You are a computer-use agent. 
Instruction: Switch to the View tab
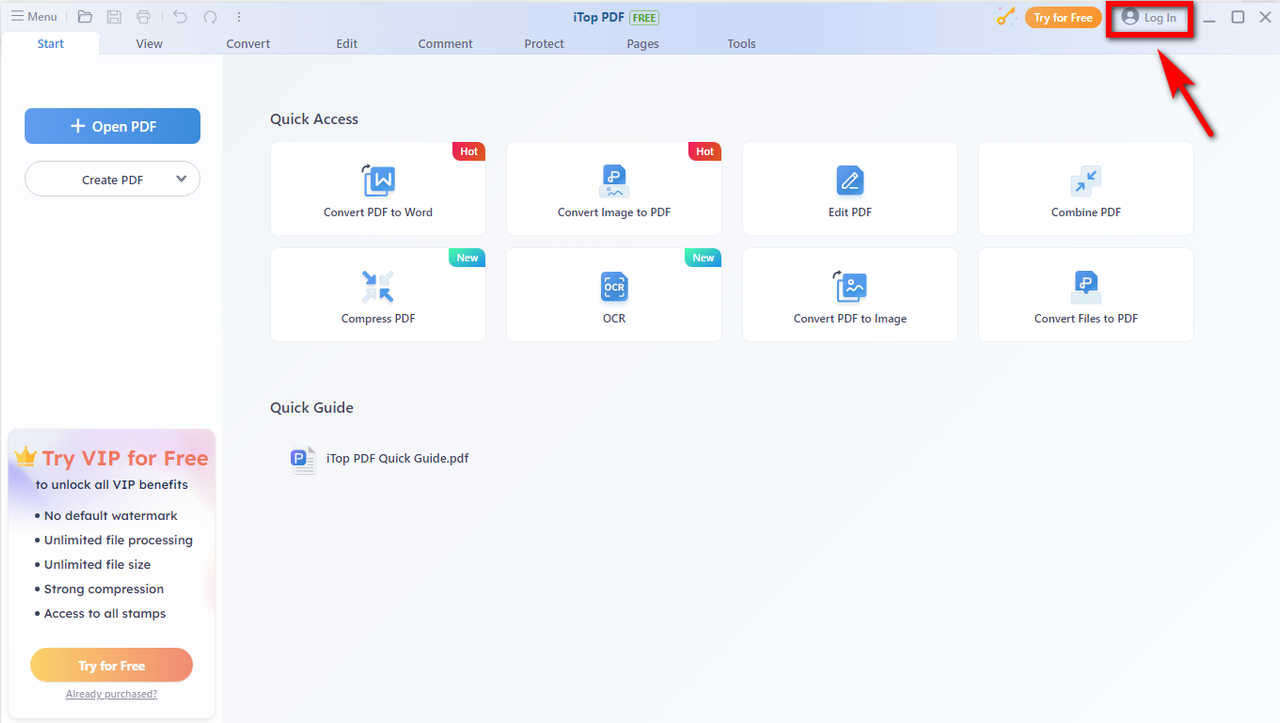click(149, 44)
